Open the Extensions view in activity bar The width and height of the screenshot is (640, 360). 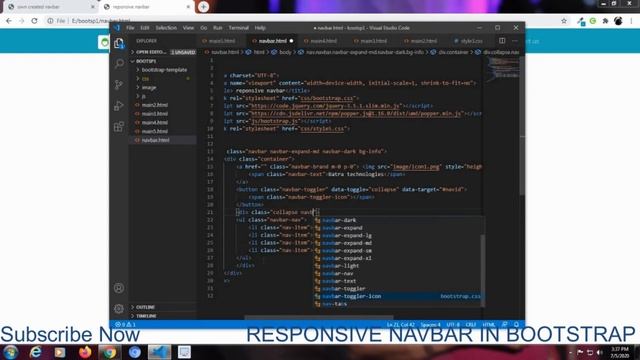point(119,127)
